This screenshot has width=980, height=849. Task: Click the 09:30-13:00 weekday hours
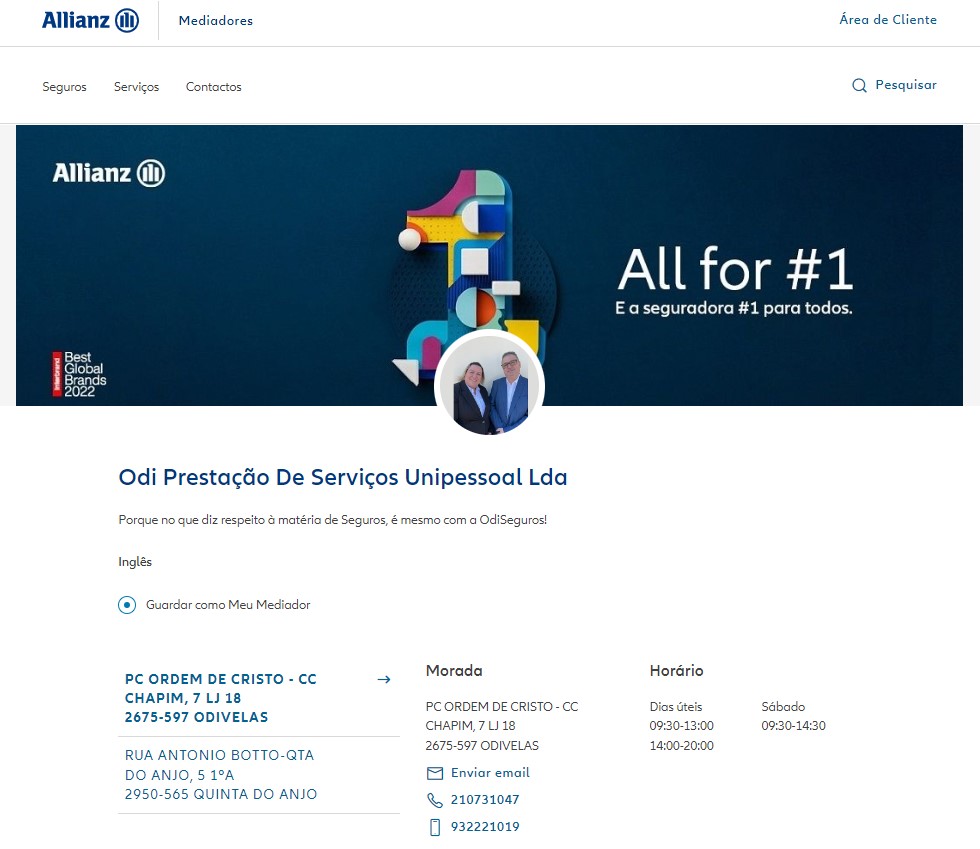pyautogui.click(x=681, y=726)
